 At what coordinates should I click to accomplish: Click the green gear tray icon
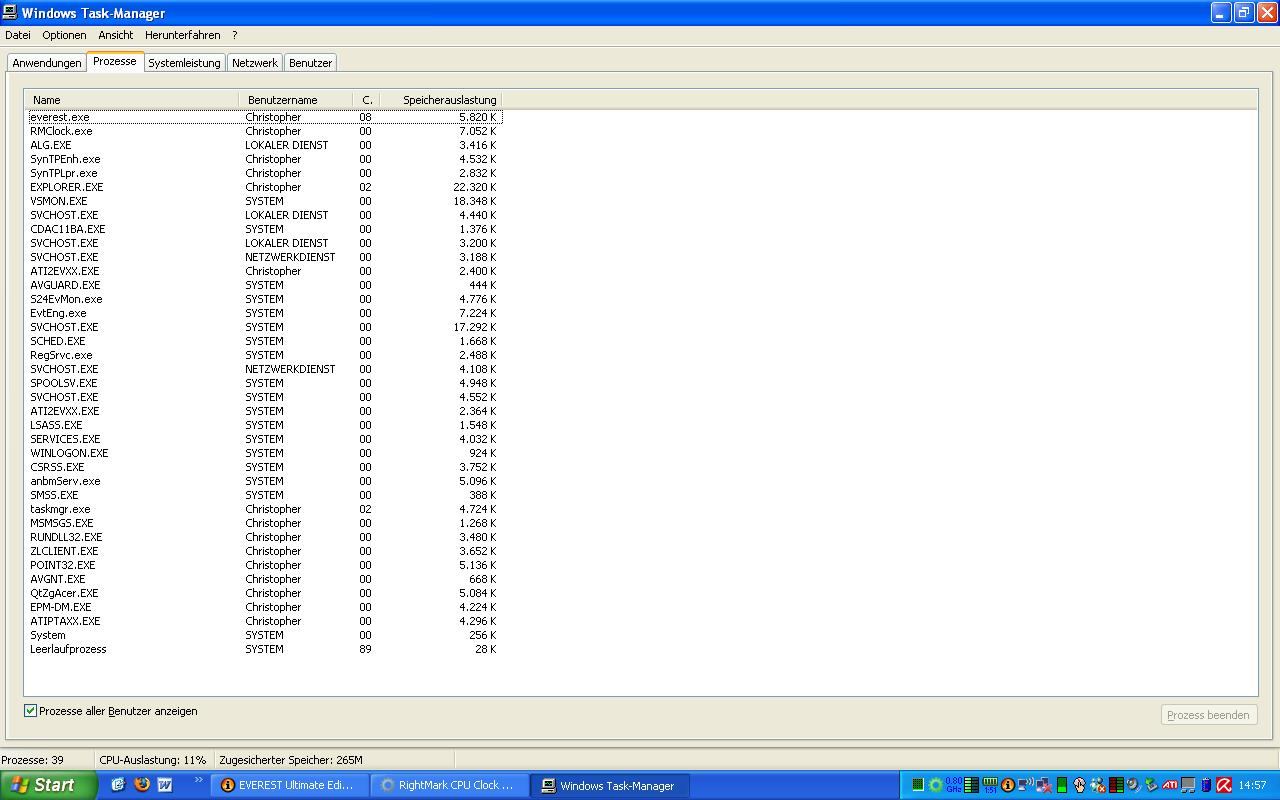point(936,785)
